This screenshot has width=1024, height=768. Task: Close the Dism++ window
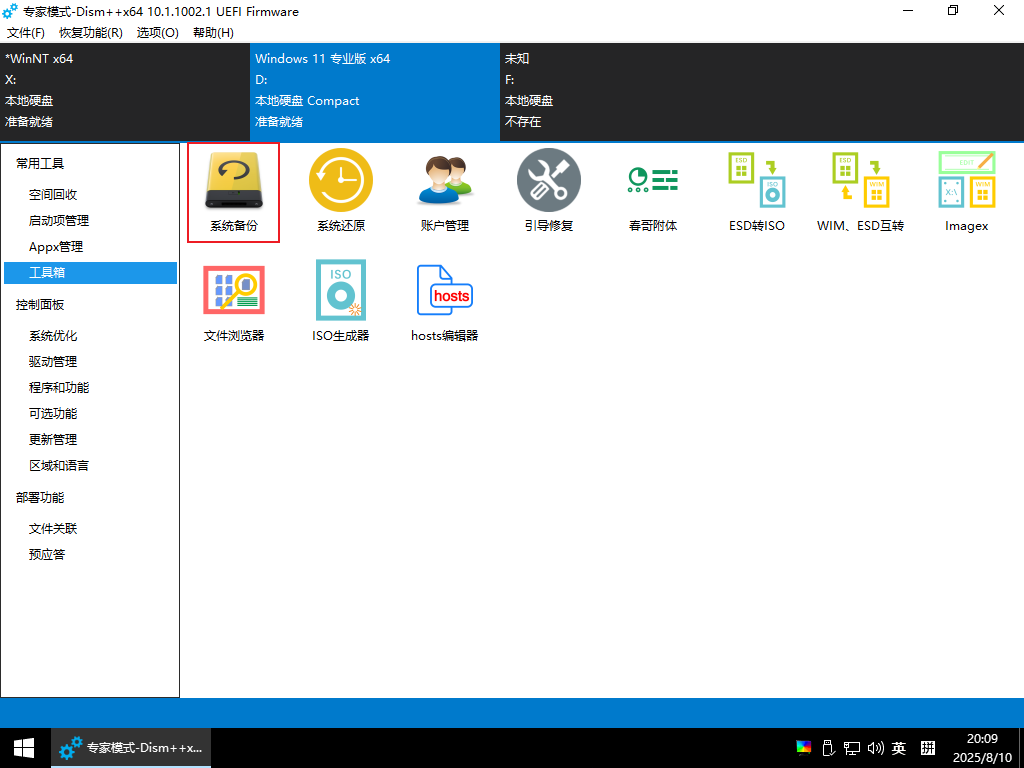click(999, 10)
